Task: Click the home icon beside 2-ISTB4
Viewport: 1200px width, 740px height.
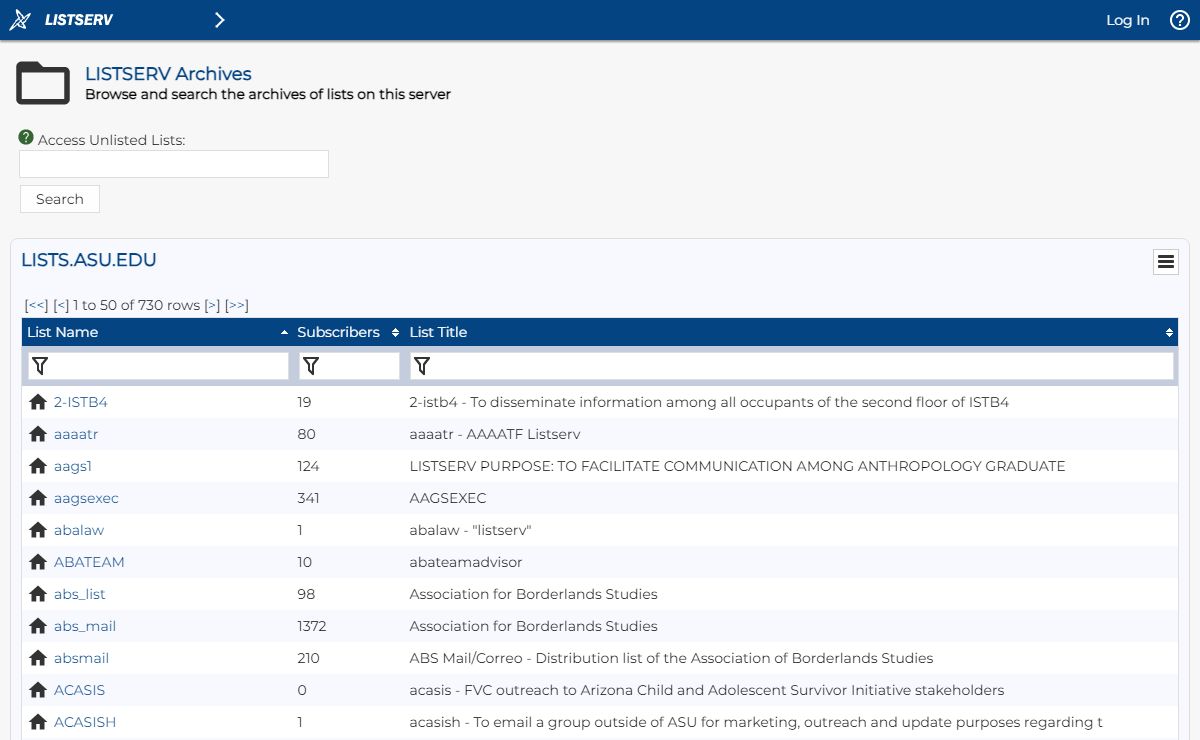Action: [x=38, y=402]
